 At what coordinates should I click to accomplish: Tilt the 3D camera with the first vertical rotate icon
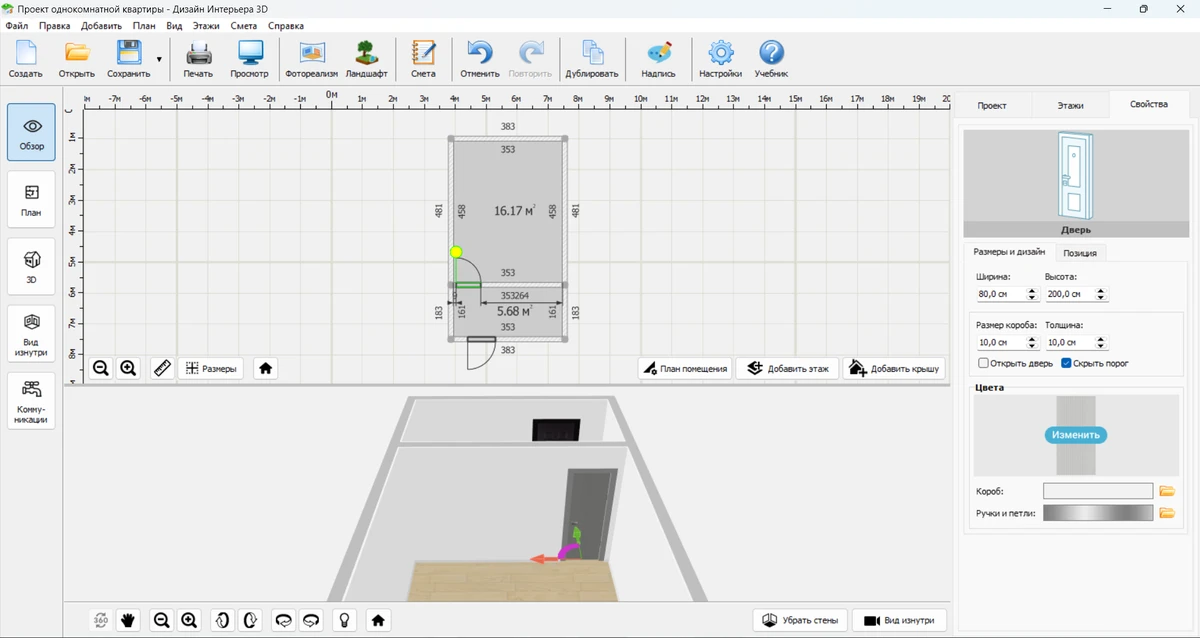click(222, 620)
